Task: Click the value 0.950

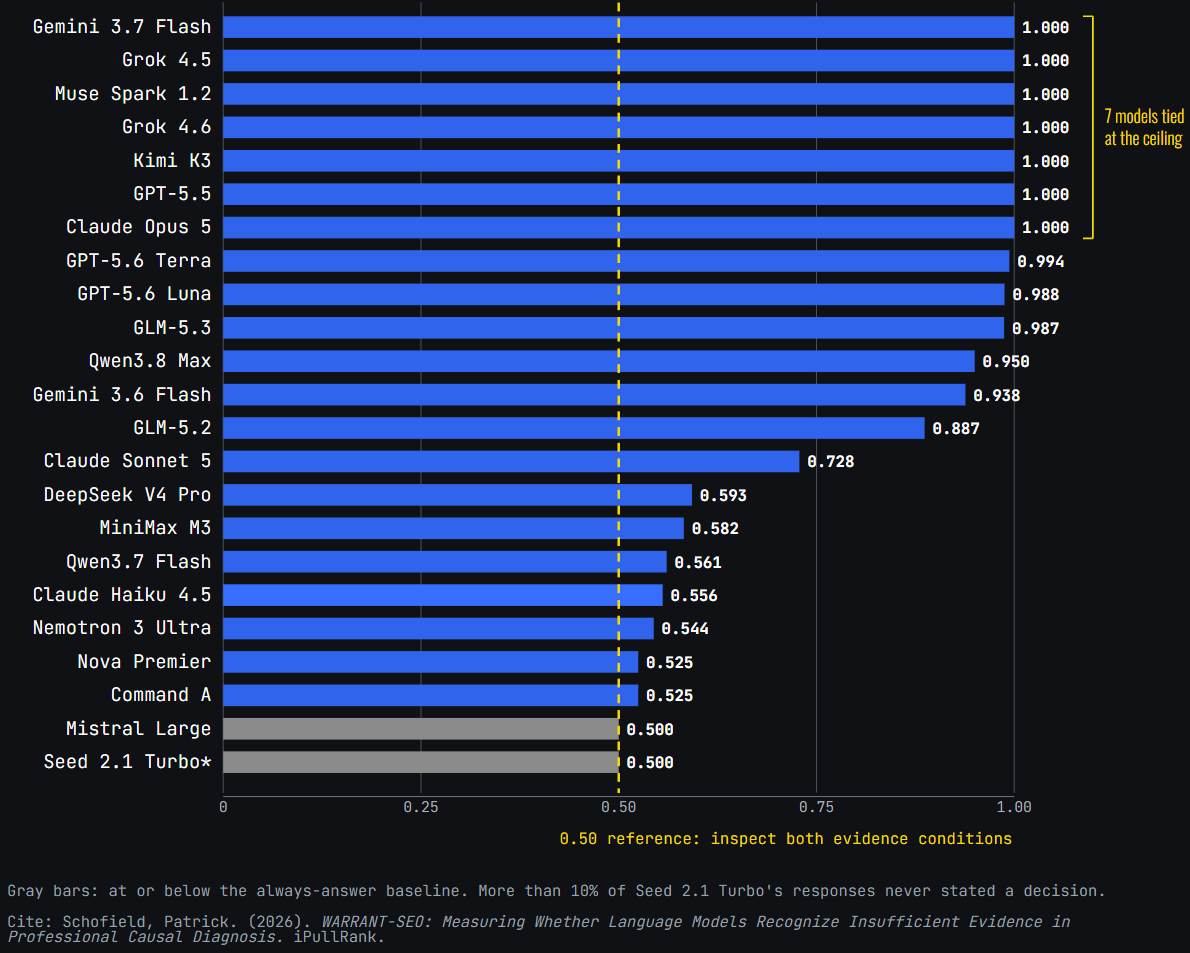Action: 1006,362
